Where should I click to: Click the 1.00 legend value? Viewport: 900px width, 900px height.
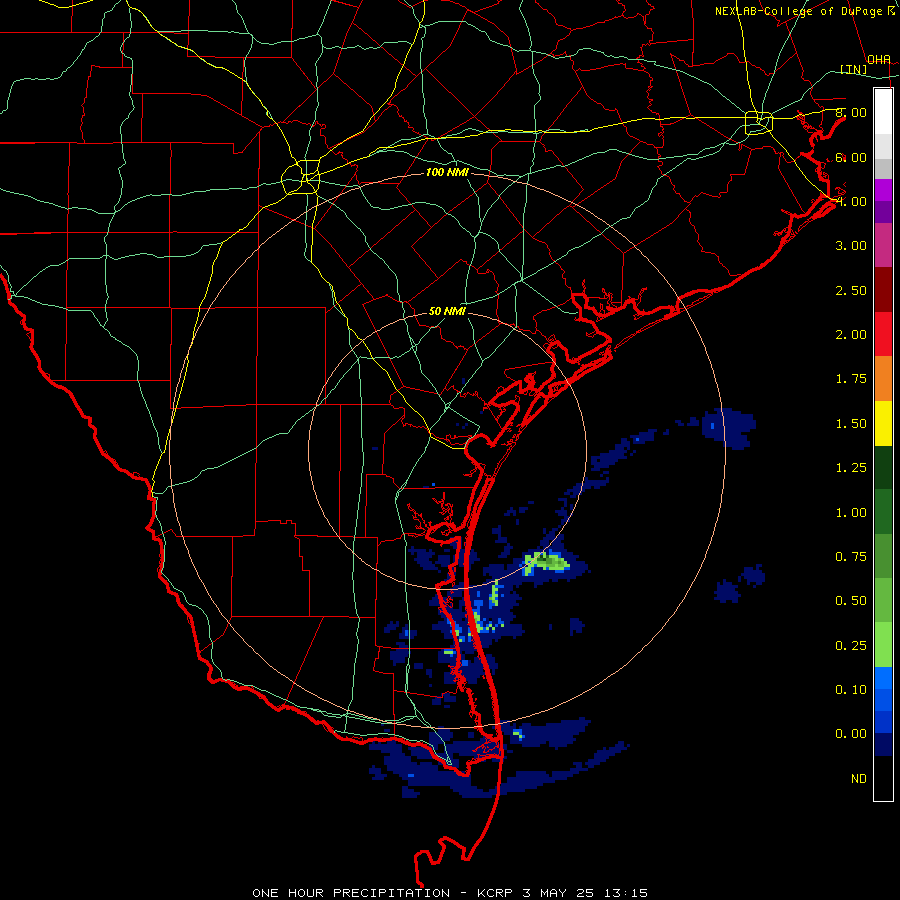coord(851,513)
